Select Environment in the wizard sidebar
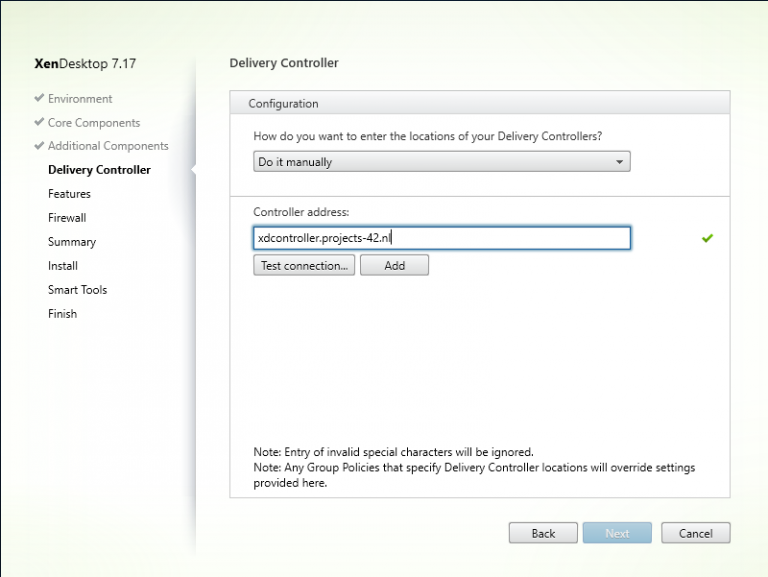The height and width of the screenshot is (577, 768). pos(80,99)
